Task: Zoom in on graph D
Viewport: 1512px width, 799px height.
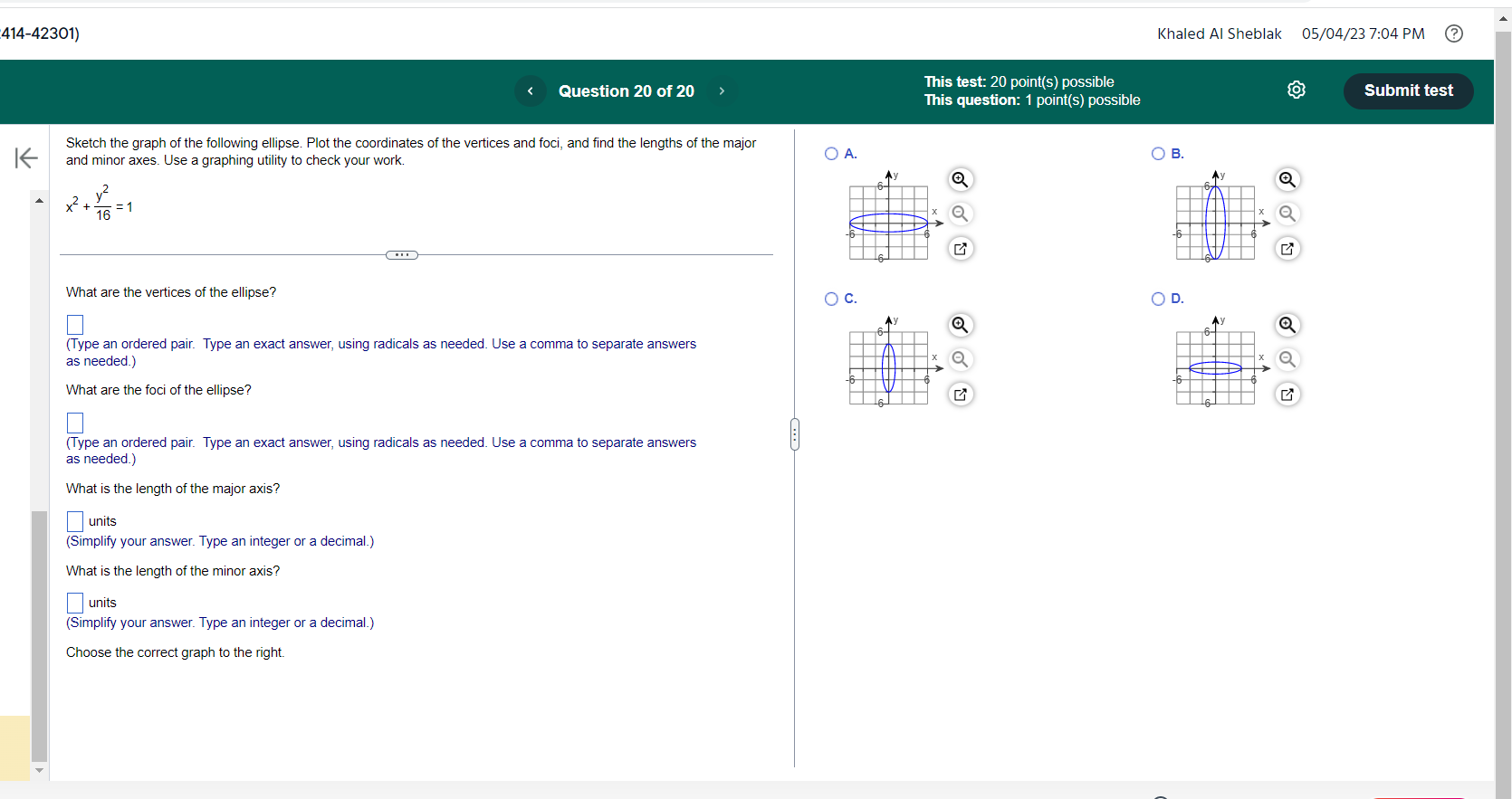Action: [x=1287, y=325]
